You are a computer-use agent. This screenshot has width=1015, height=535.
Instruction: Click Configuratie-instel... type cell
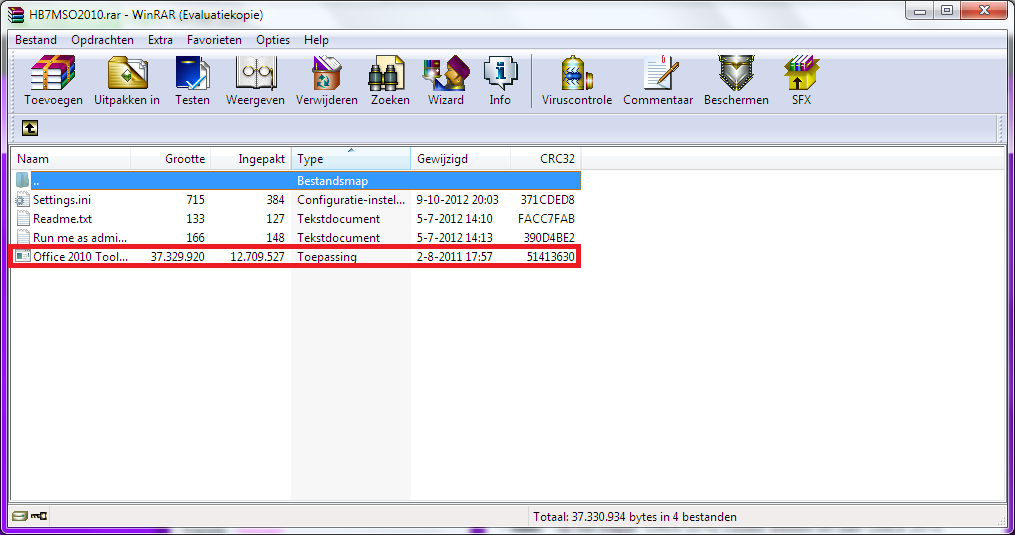[351, 199]
